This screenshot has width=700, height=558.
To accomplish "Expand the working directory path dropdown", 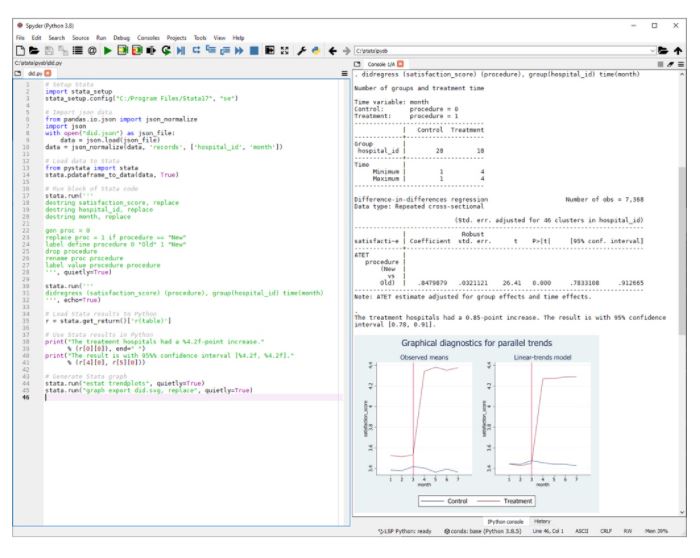I will [x=653, y=51].
